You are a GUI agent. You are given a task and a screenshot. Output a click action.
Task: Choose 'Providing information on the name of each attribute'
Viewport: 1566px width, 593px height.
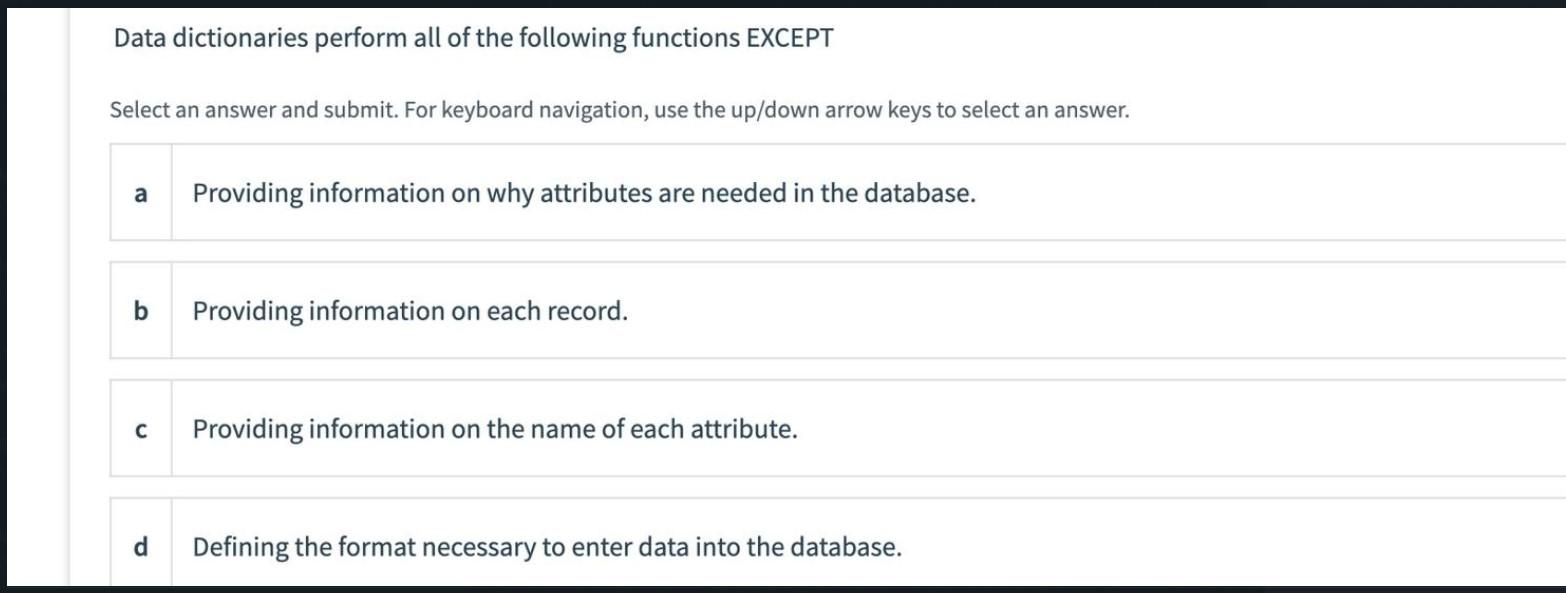click(495, 430)
